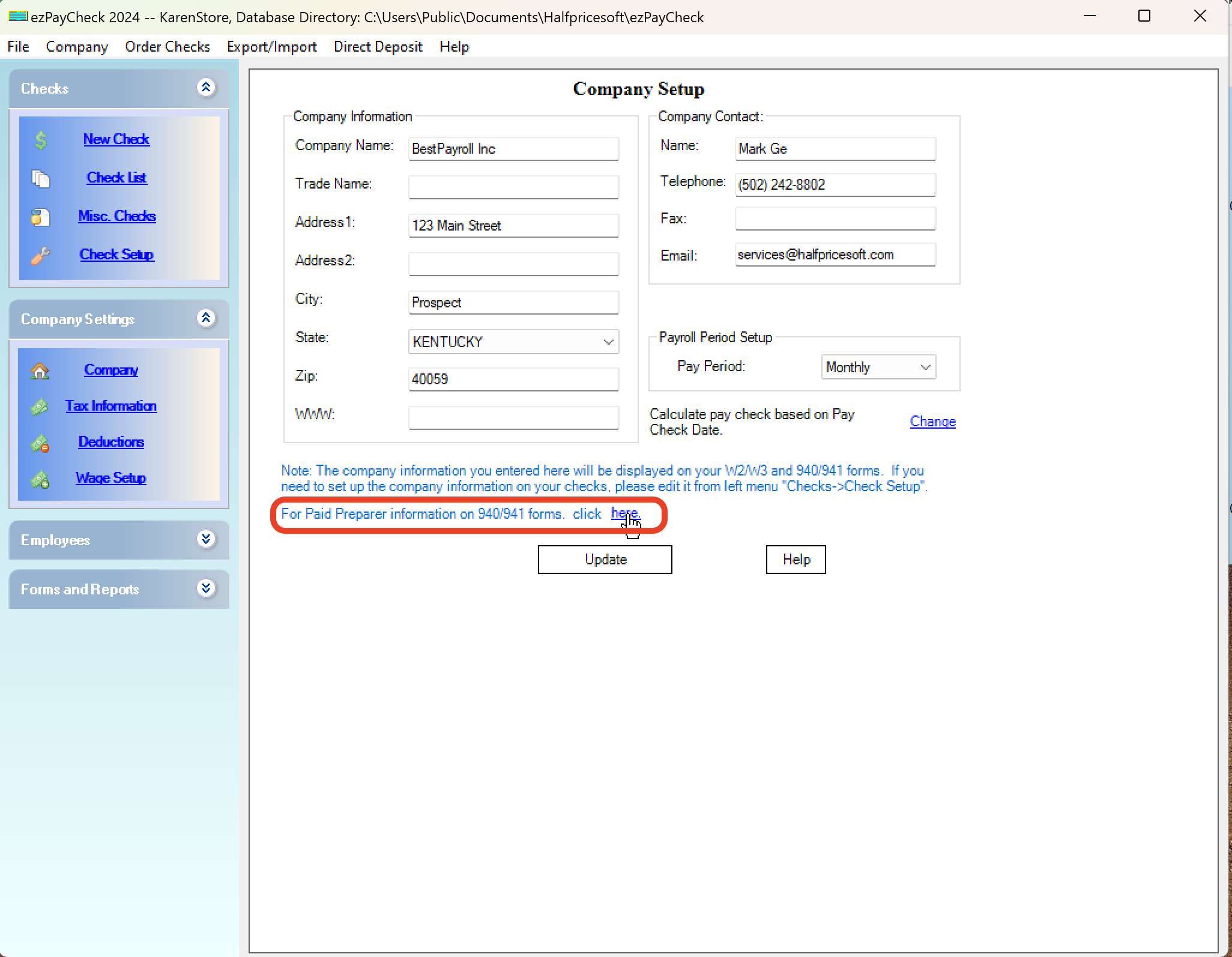Viewport: 1232px width, 957px height.
Task: Click the Check Setup wrench icon
Action: point(40,256)
